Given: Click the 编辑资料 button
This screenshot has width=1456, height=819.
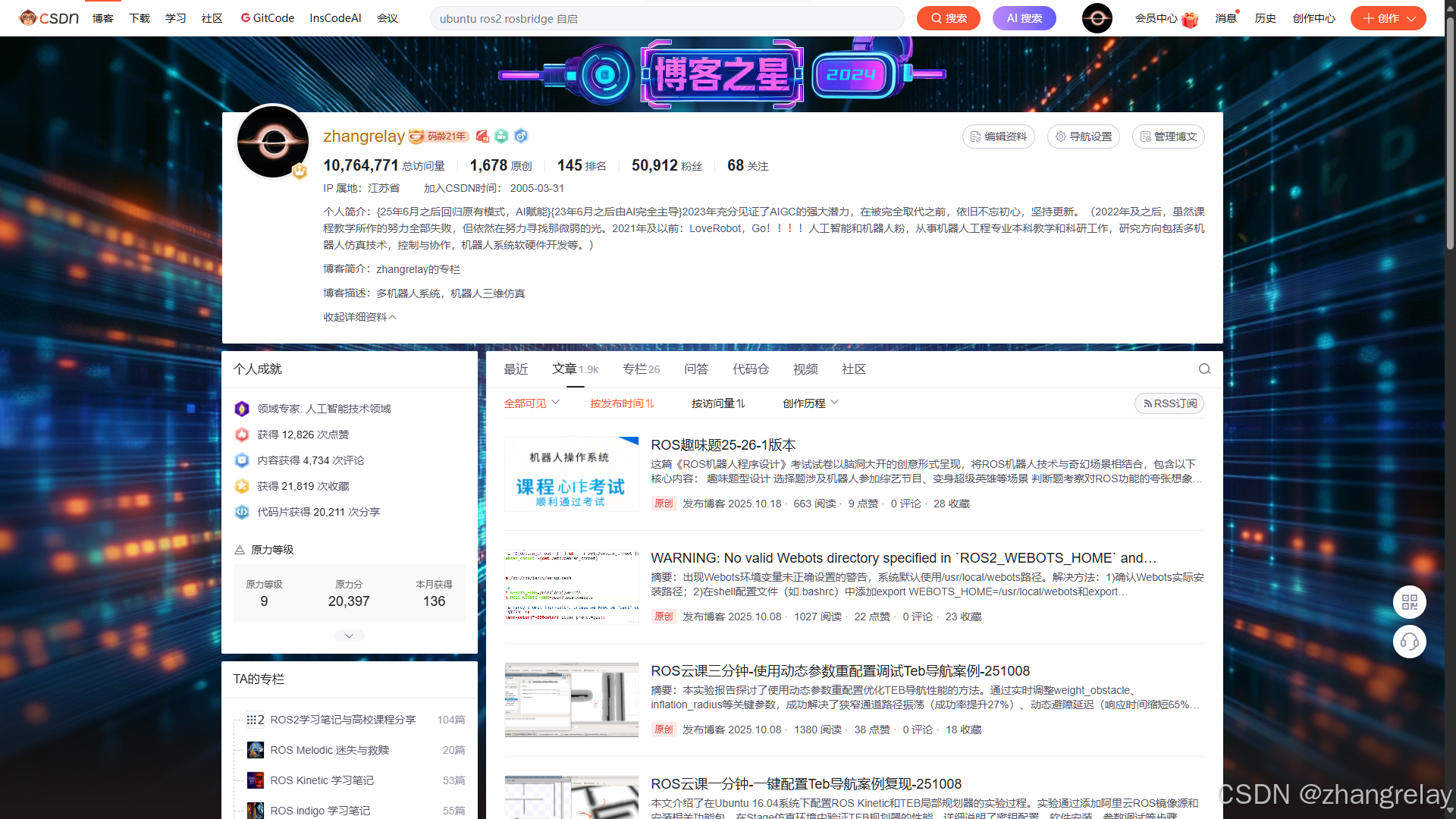Looking at the screenshot, I should 998,136.
